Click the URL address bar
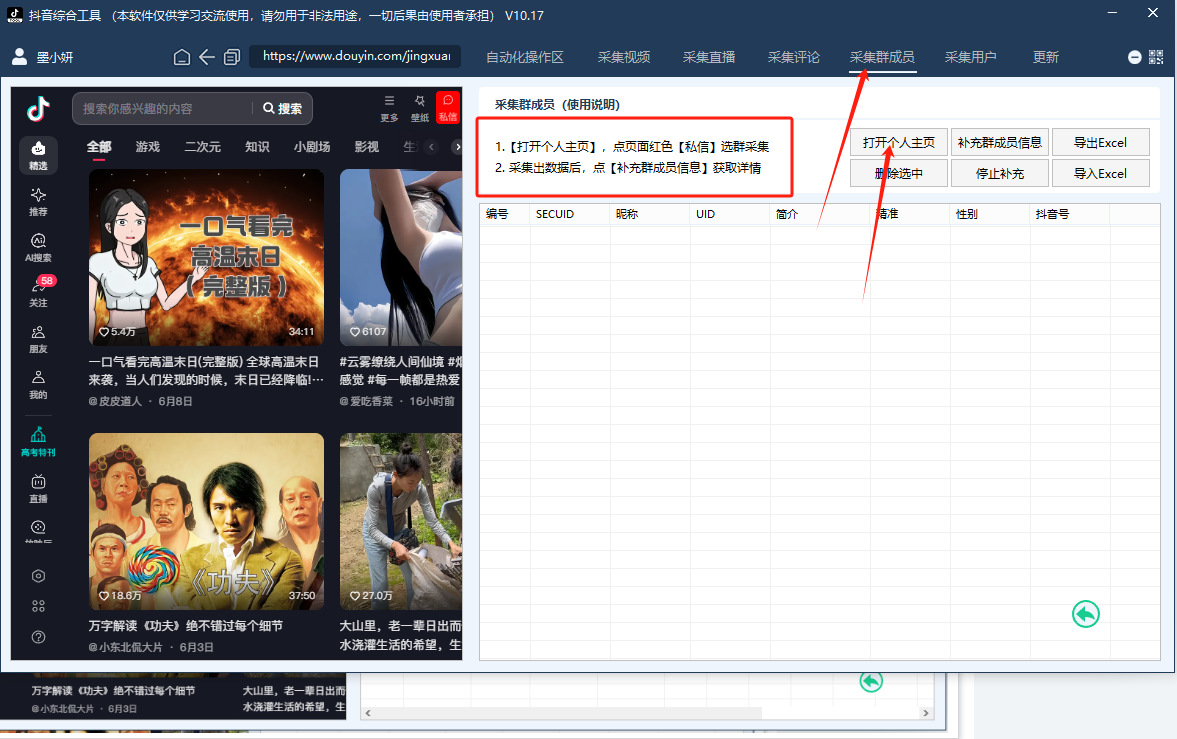 click(356, 56)
